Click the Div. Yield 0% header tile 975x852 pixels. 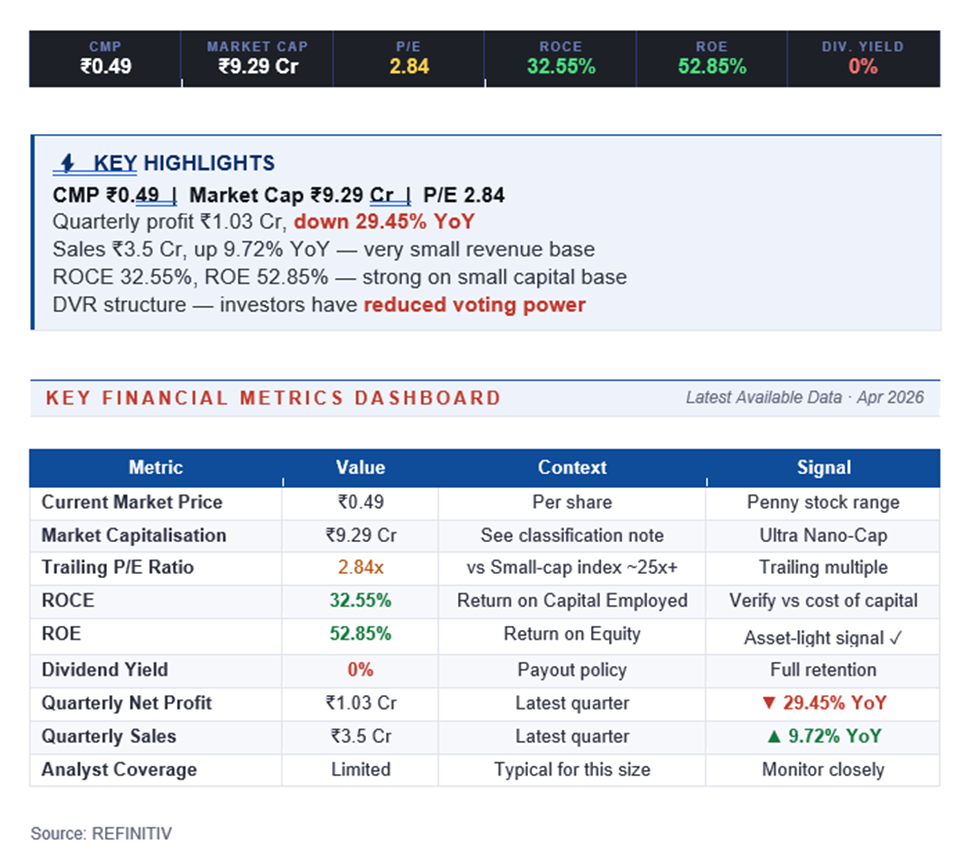click(863, 59)
